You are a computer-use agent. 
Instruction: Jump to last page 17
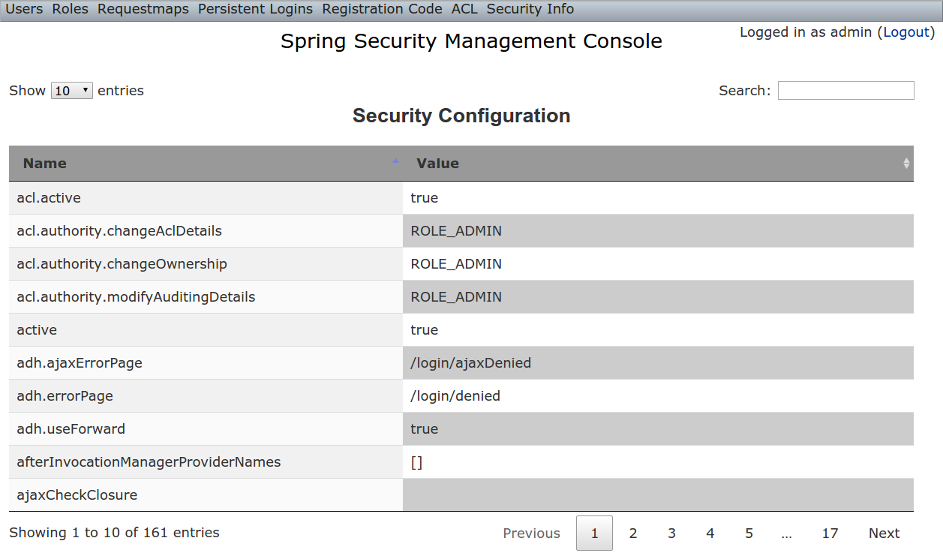point(830,533)
